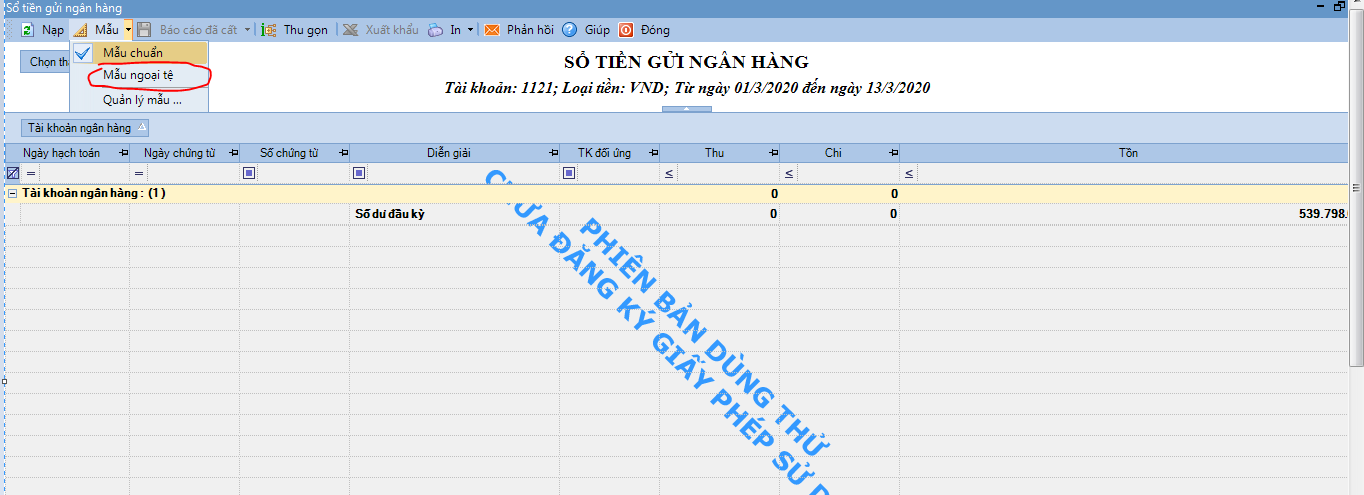Screen dimensions: 1364x495
Task: Select the 539.798 balance cell
Action: click(1125, 214)
